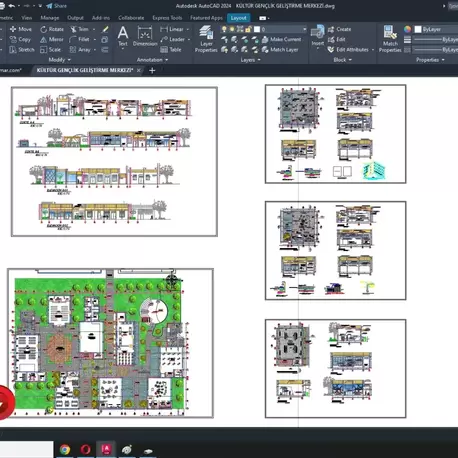This screenshot has width=458, height=458.
Task: Toggle layer 0 freeze sun icon
Action: pos(232,29)
